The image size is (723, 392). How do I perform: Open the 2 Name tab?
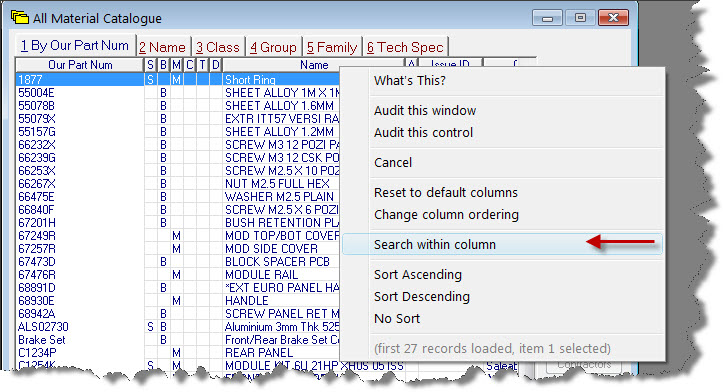click(x=162, y=47)
